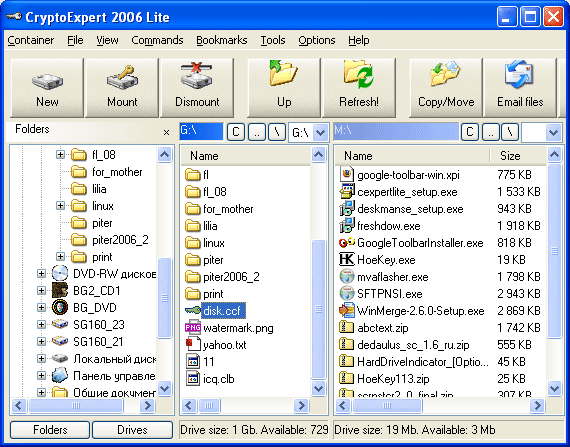570x447 pixels.
Task: Click the HoeKey.exe HK icon
Action: coord(346,259)
